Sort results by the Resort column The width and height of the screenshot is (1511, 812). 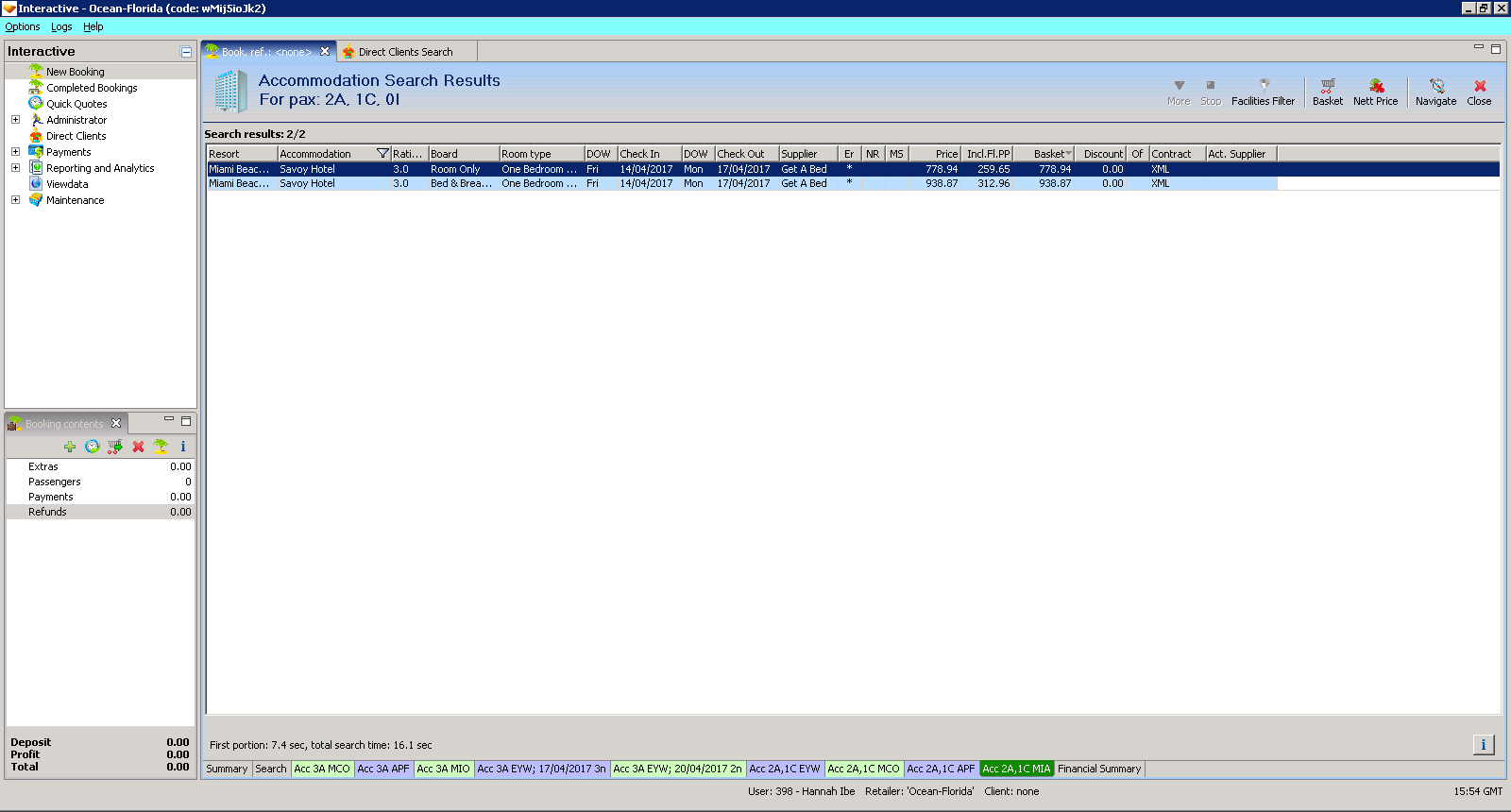click(242, 154)
